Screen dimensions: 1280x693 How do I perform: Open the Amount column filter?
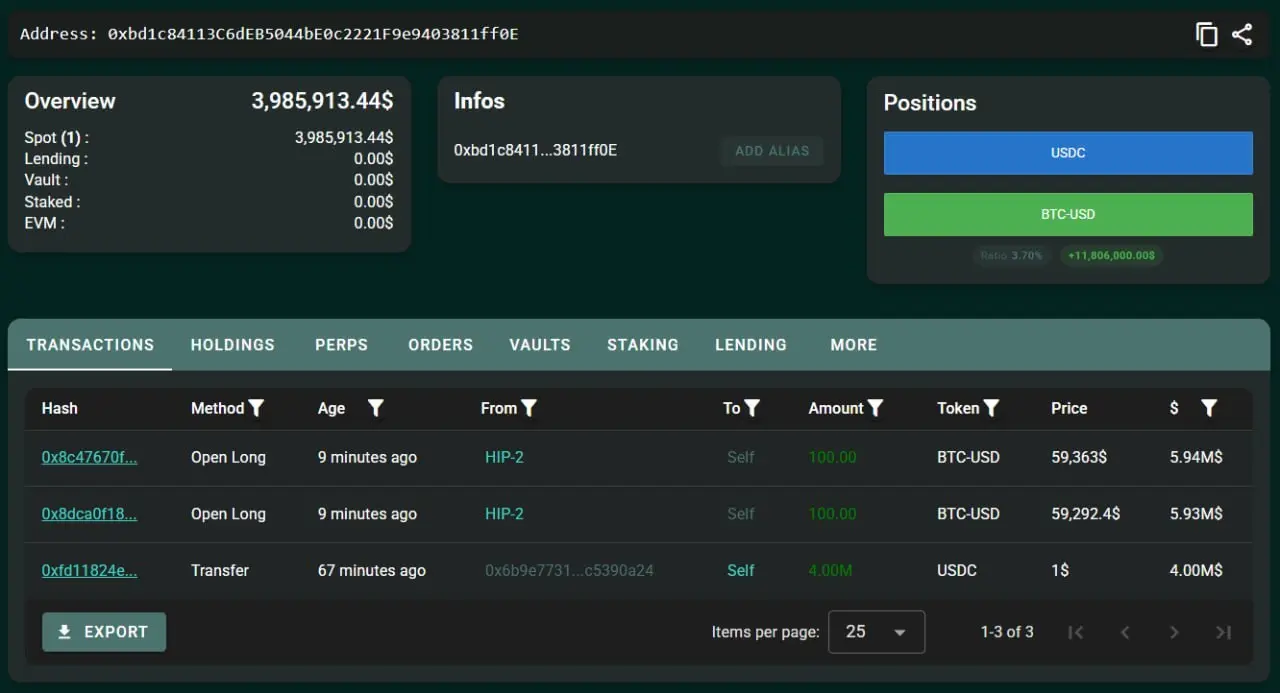click(875, 408)
